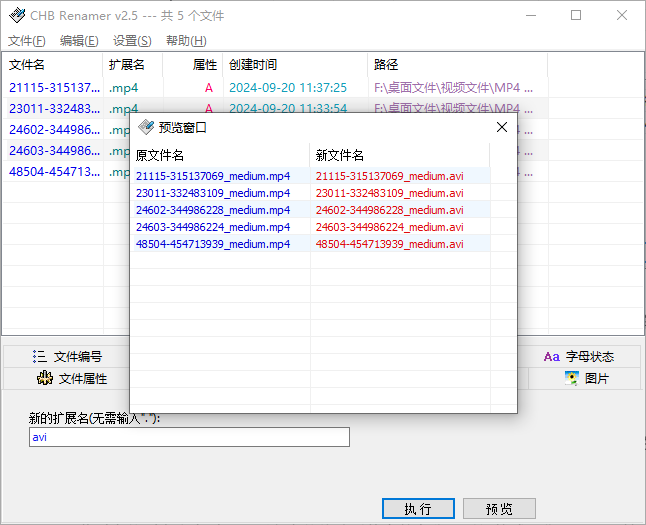
Task: Open the 编辑(E) menu
Action: [x=79, y=41]
